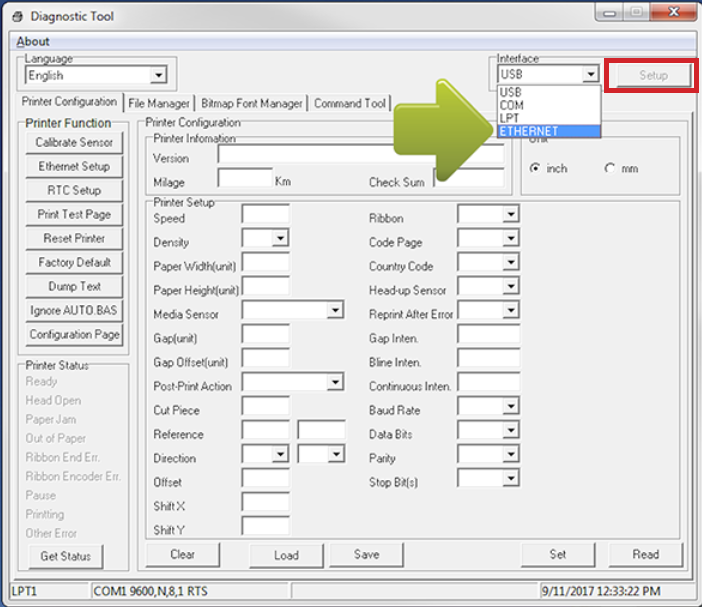
Task: Select the mm unit radio button
Action: click(x=610, y=168)
